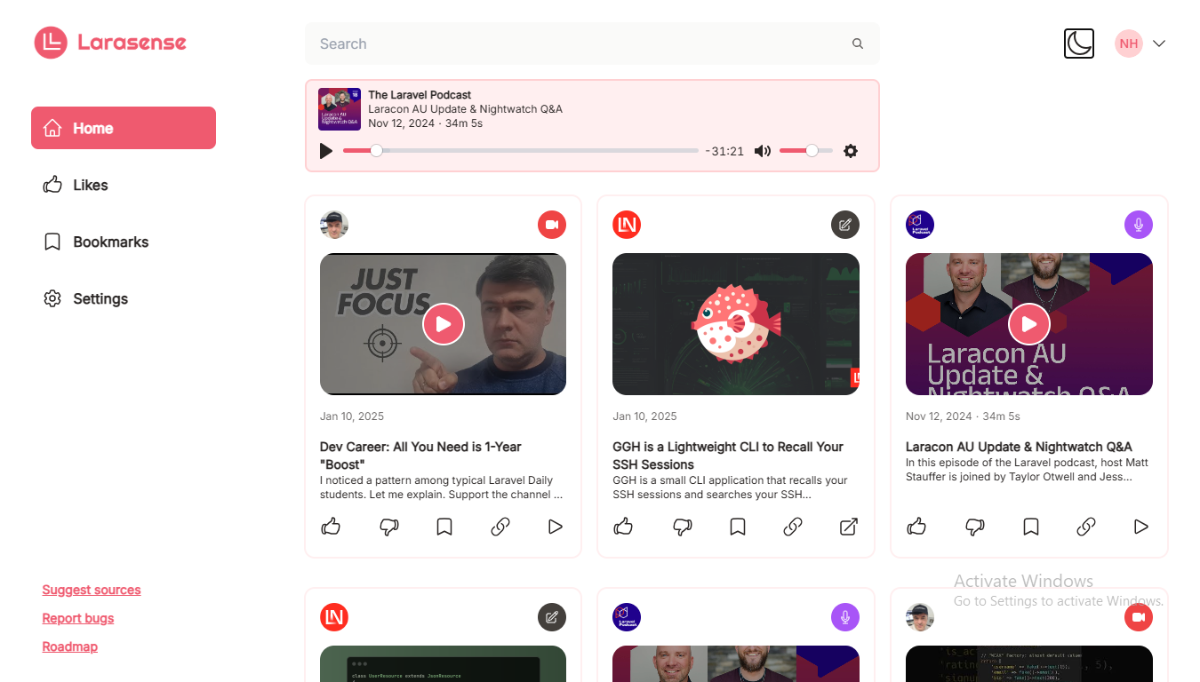
Task: Click Laravel Podcast logo on bottom-row card
Action: [x=627, y=617]
